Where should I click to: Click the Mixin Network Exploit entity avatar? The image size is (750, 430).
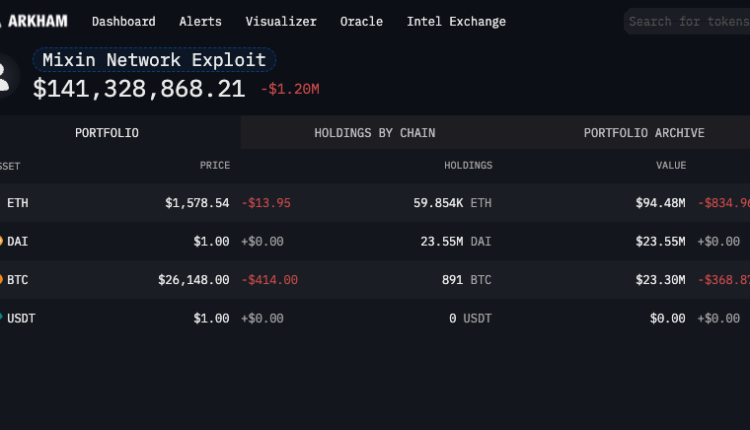click(5, 76)
